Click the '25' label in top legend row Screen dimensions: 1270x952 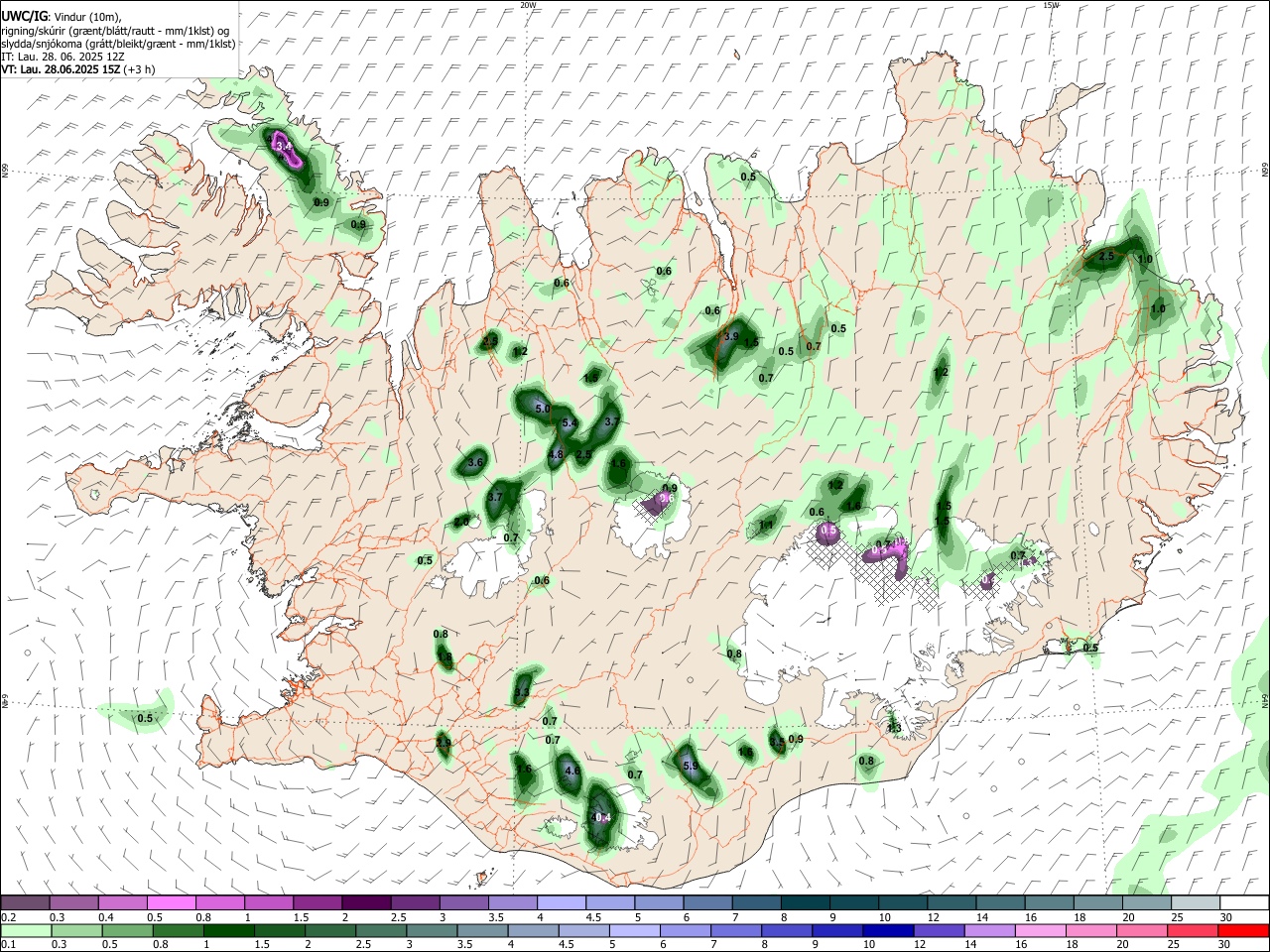(x=1177, y=917)
